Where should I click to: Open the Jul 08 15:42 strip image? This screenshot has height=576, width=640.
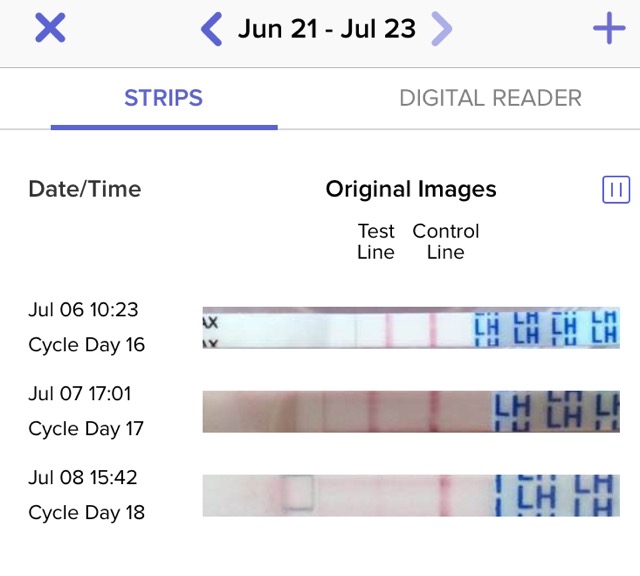click(x=411, y=496)
